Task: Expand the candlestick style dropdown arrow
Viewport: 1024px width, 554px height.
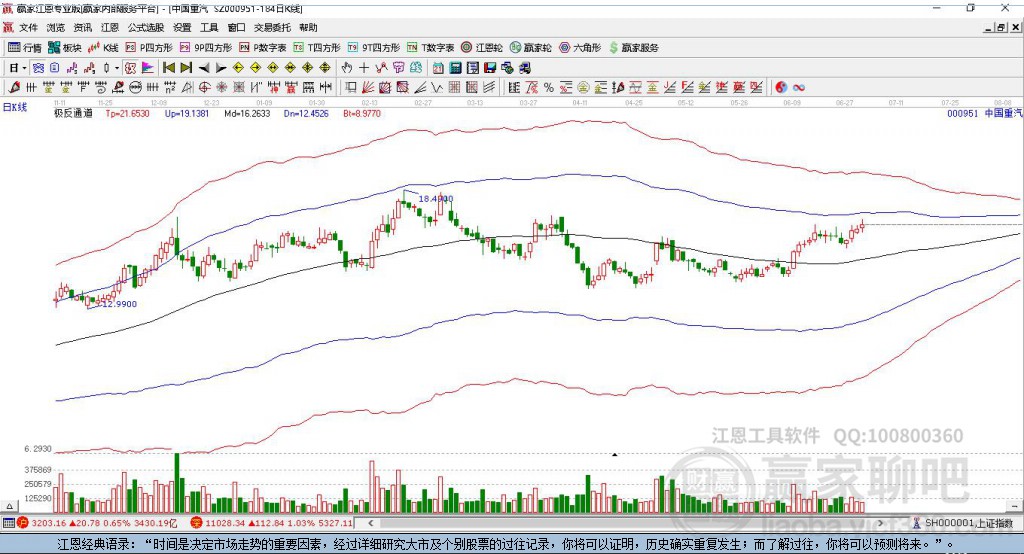Action: click(x=117, y=68)
